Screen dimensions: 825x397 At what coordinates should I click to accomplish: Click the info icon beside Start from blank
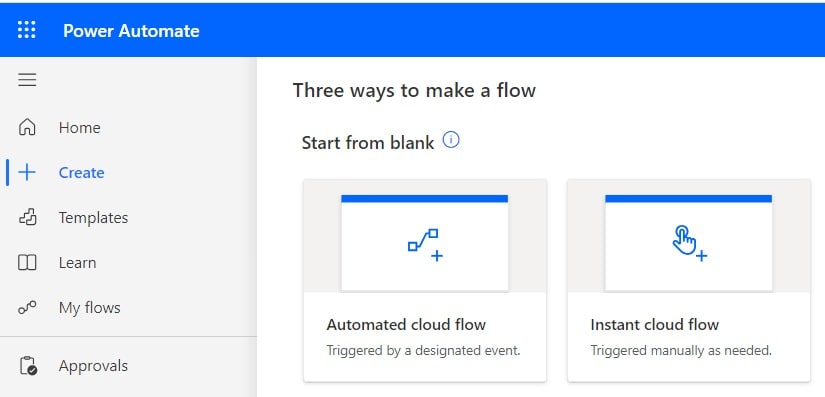click(x=451, y=140)
